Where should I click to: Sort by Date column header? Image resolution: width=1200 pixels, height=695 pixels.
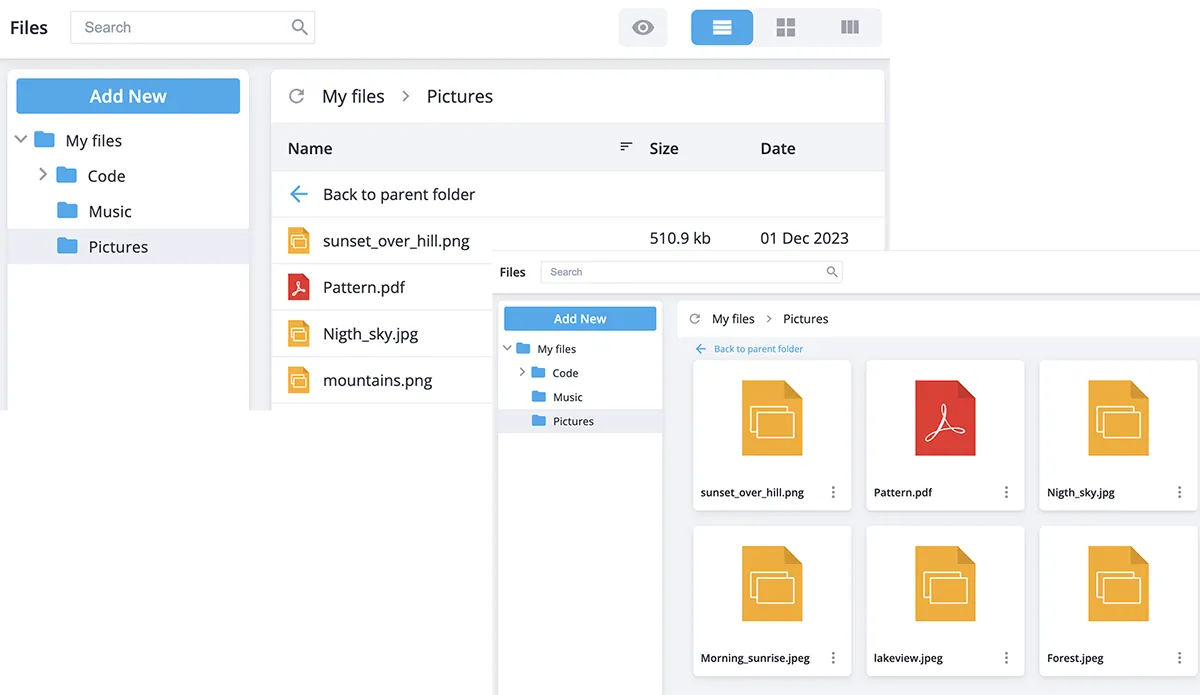pos(778,148)
